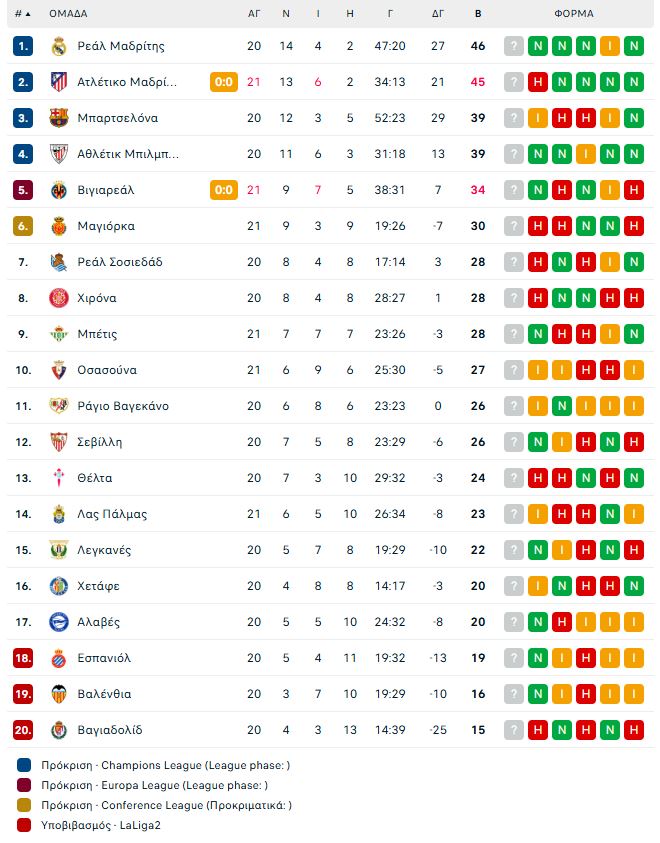Click the Athletic Bilbao club crest

point(59,154)
